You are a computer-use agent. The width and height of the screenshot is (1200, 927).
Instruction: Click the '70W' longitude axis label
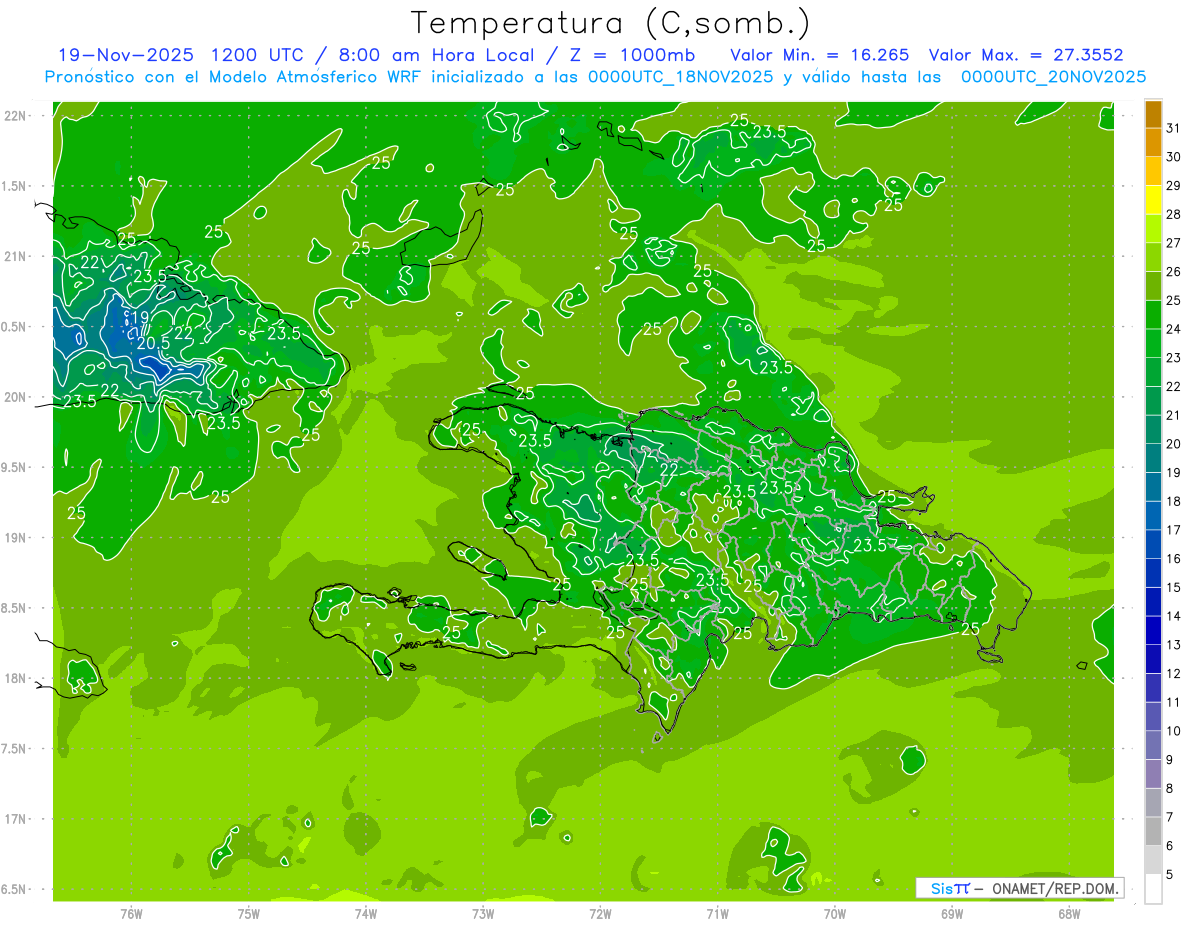point(834,914)
